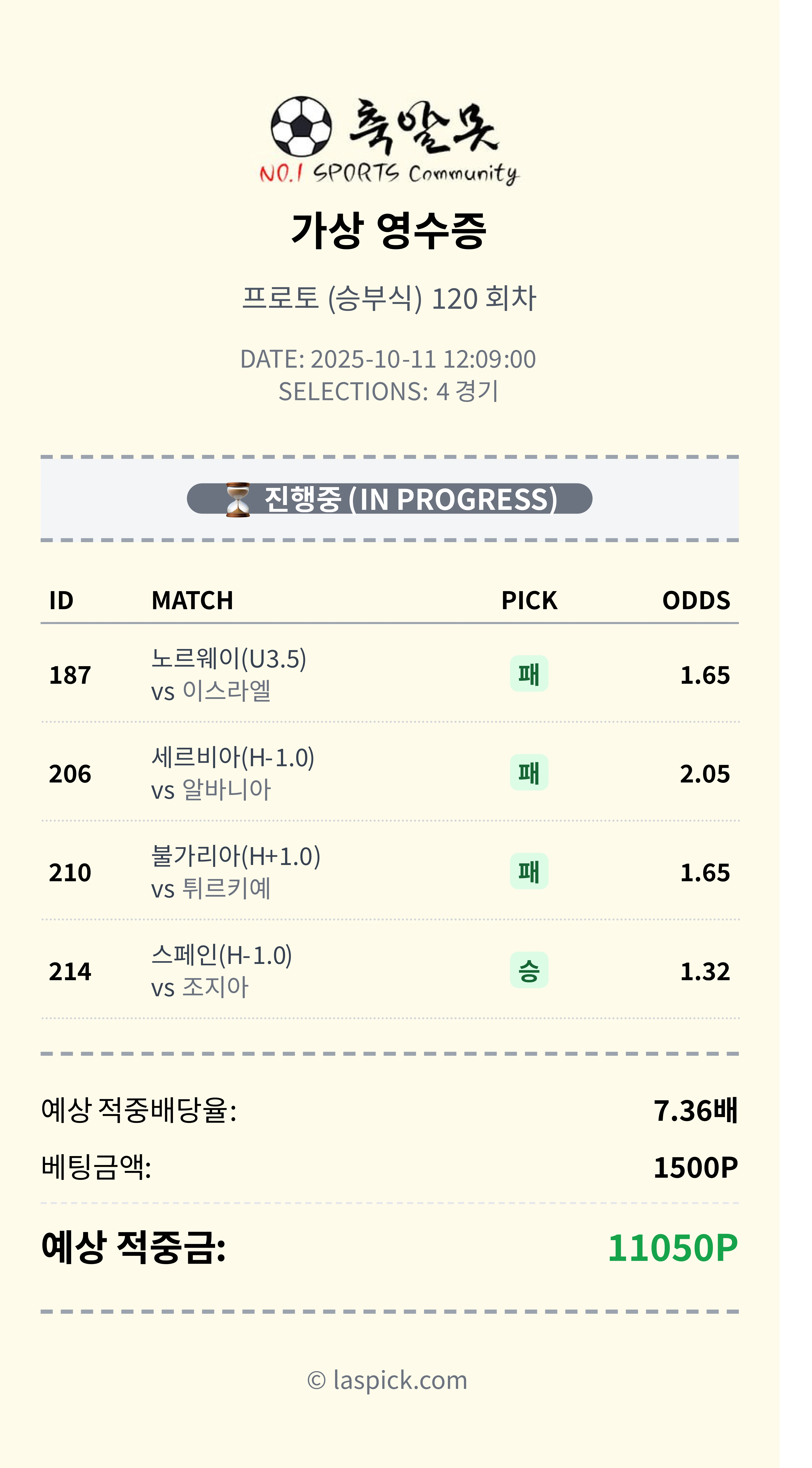Select the 노르웨이(U3.5) match name
This screenshot has width=812, height=1468.
coord(229,659)
